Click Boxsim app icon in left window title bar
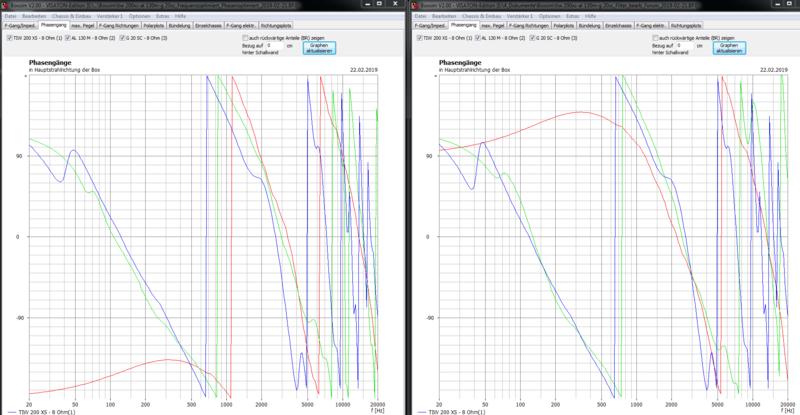The height and width of the screenshot is (415, 800). coord(4,4)
